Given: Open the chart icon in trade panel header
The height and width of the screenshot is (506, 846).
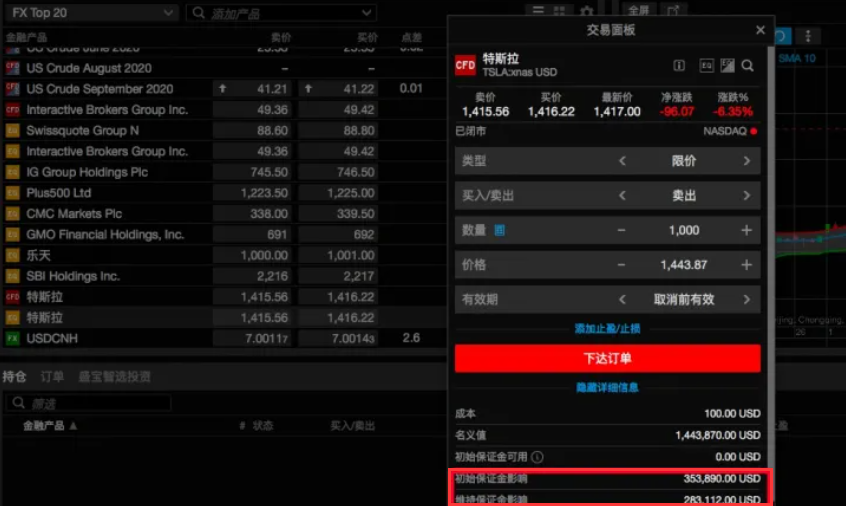Looking at the screenshot, I should click(727, 66).
